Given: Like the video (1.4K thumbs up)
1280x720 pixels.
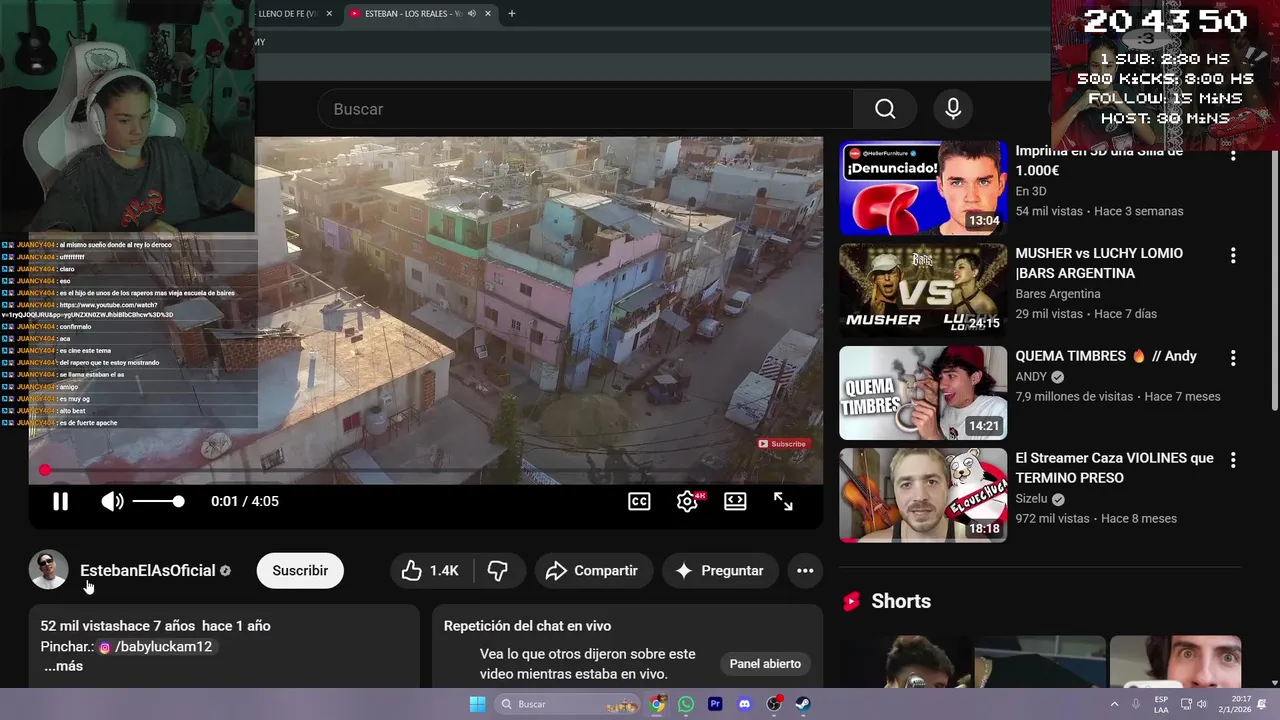Looking at the screenshot, I should 431,570.
